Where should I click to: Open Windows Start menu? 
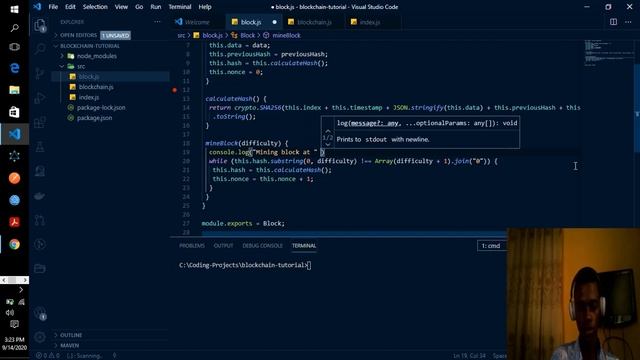coord(14,9)
